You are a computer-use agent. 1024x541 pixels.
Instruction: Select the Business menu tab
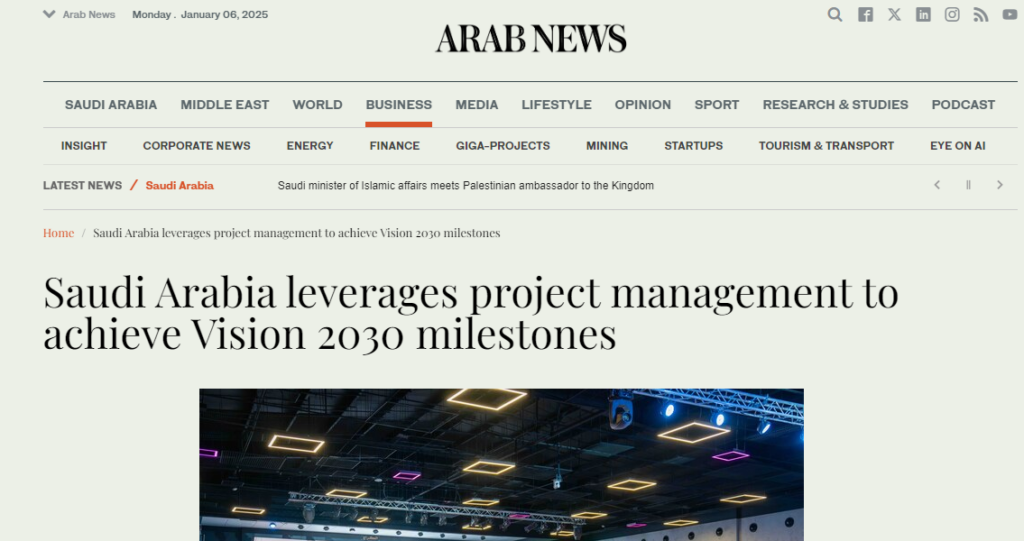click(x=398, y=105)
